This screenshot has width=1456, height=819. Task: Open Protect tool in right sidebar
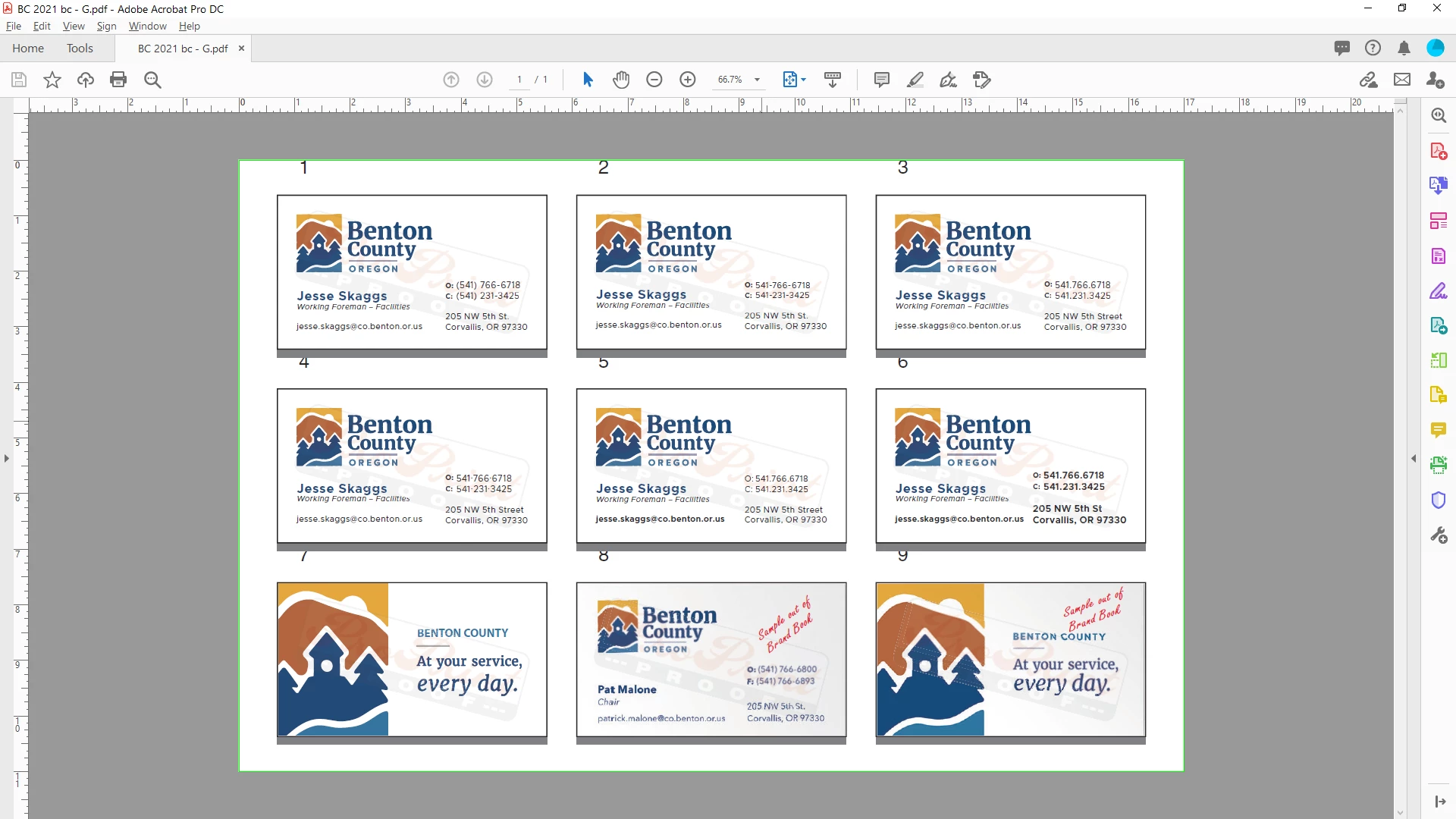click(x=1439, y=500)
